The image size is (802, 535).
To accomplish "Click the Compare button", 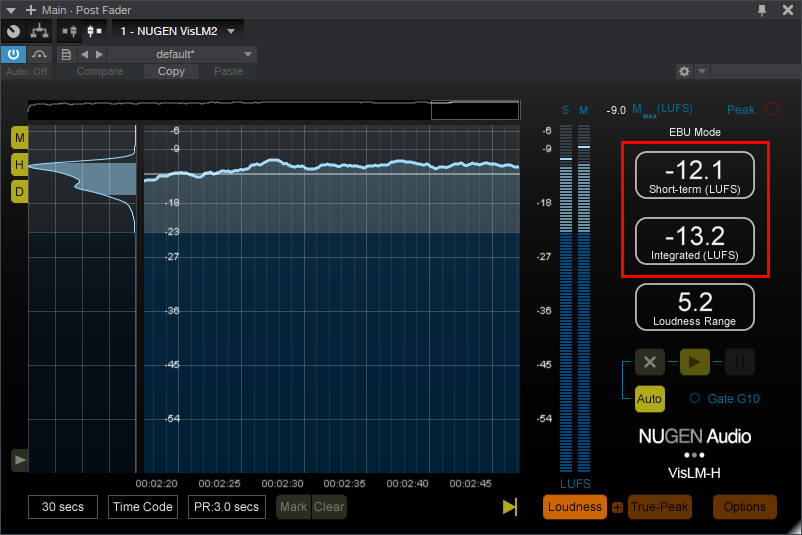I will (x=100, y=71).
